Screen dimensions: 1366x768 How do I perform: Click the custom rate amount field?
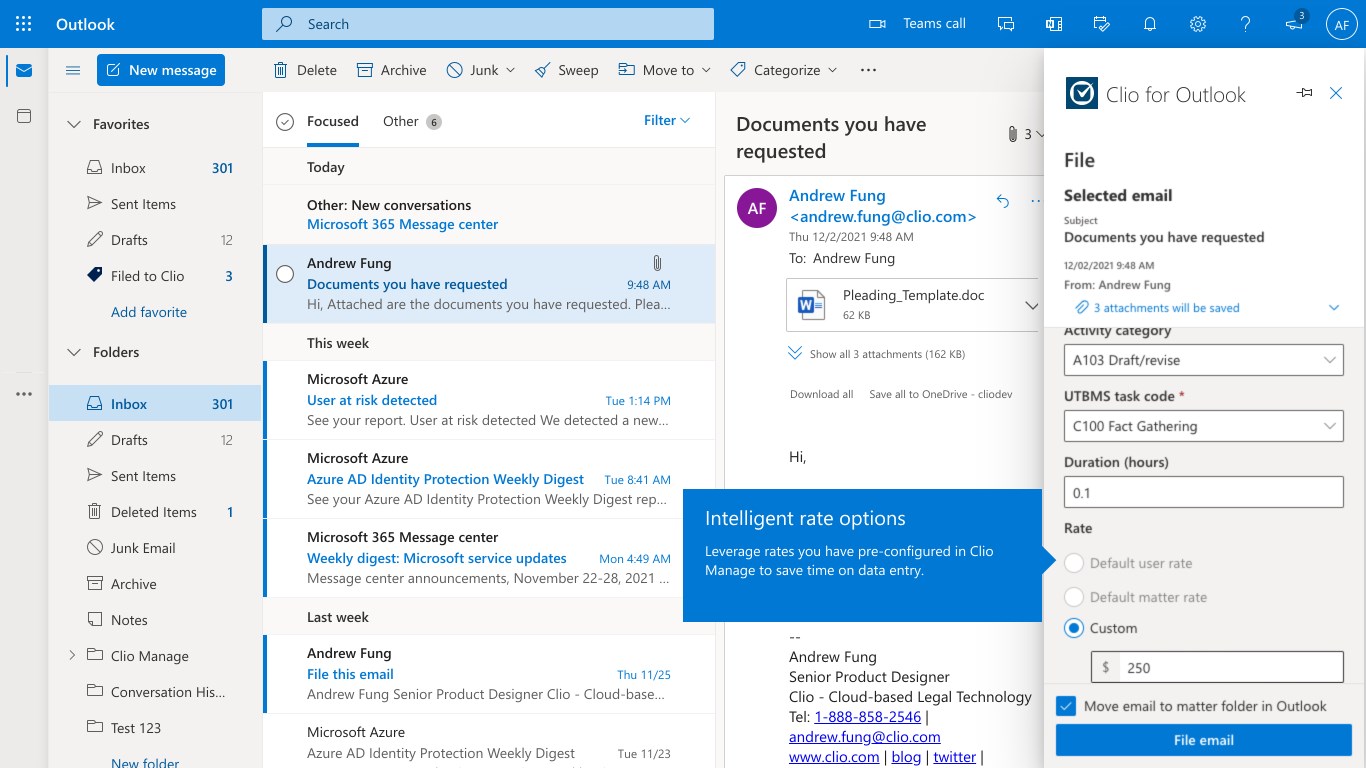coord(1217,667)
